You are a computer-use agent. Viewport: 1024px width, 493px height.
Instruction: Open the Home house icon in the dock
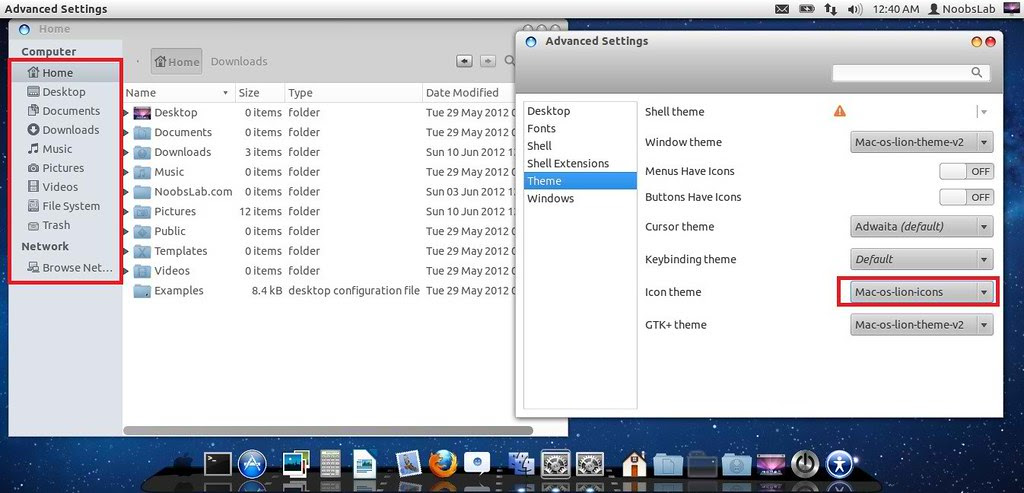click(x=633, y=464)
